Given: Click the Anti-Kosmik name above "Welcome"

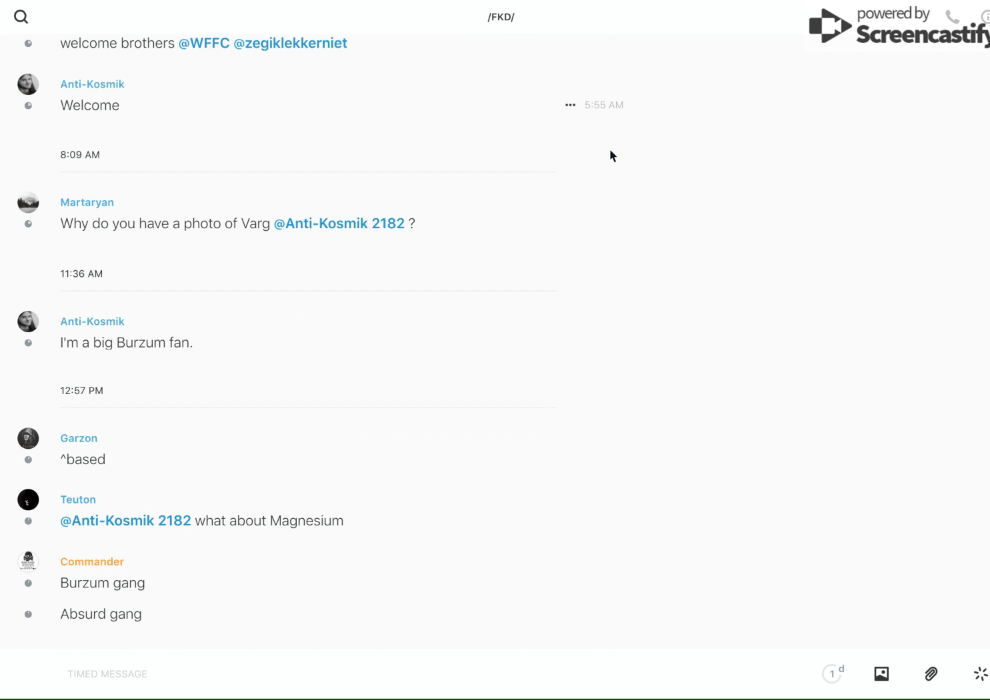Looking at the screenshot, I should click(x=92, y=84).
